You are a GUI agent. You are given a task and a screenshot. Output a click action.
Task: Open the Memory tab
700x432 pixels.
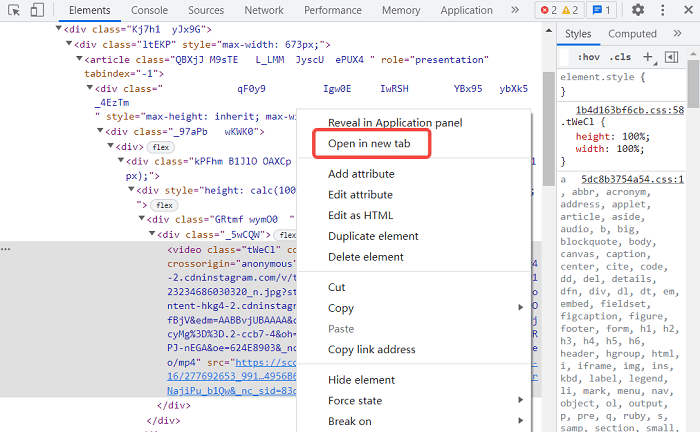(x=401, y=10)
